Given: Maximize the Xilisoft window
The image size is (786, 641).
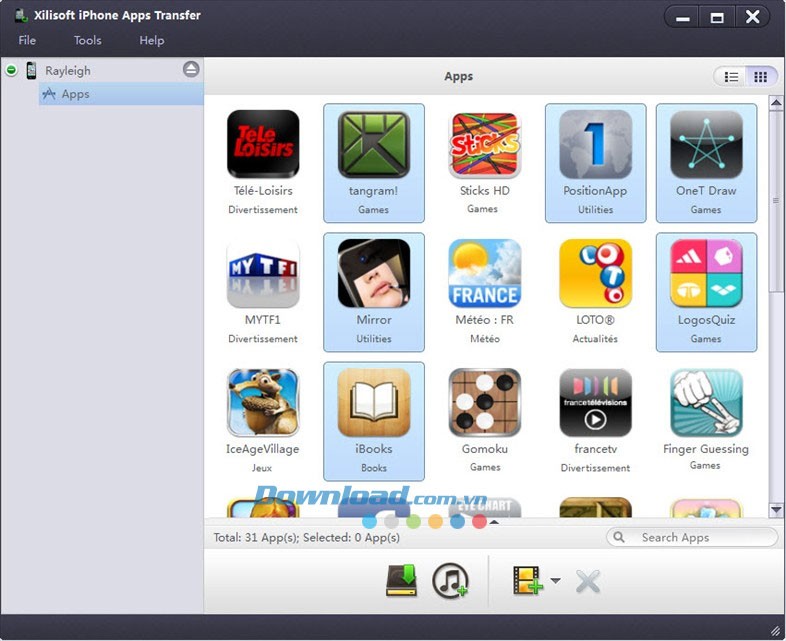Looking at the screenshot, I should (717, 18).
